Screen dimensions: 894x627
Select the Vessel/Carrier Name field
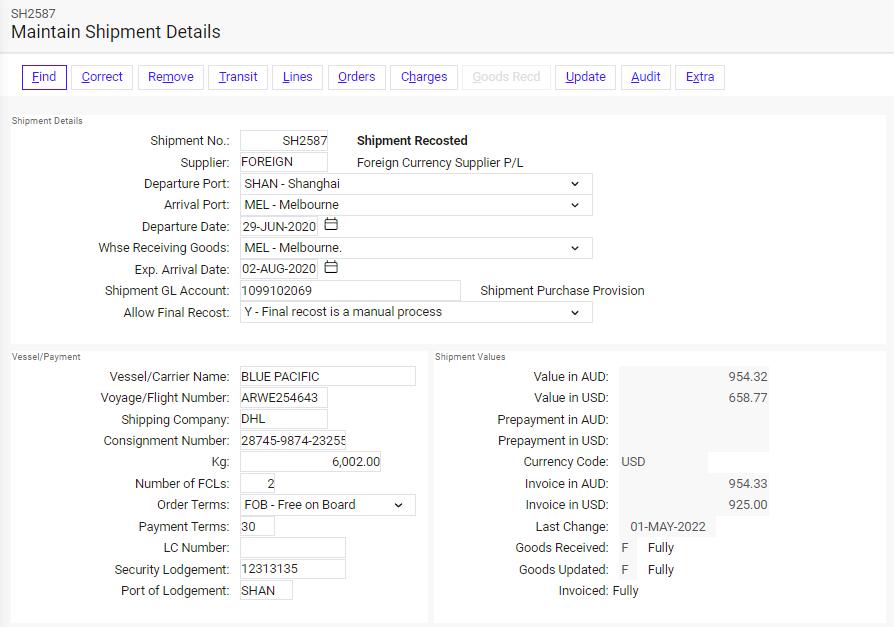(x=327, y=376)
